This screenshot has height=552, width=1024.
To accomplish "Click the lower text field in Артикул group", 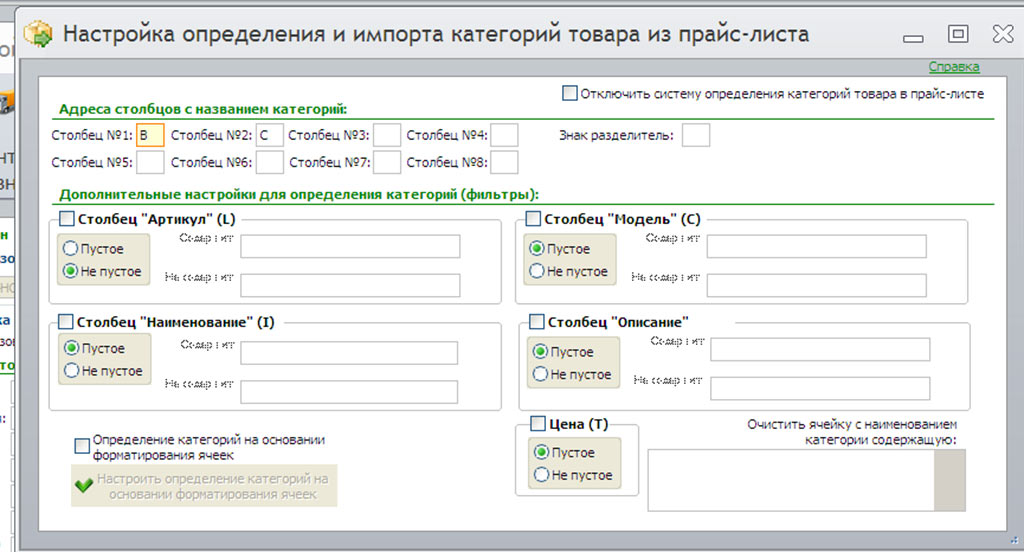I will click(350, 285).
